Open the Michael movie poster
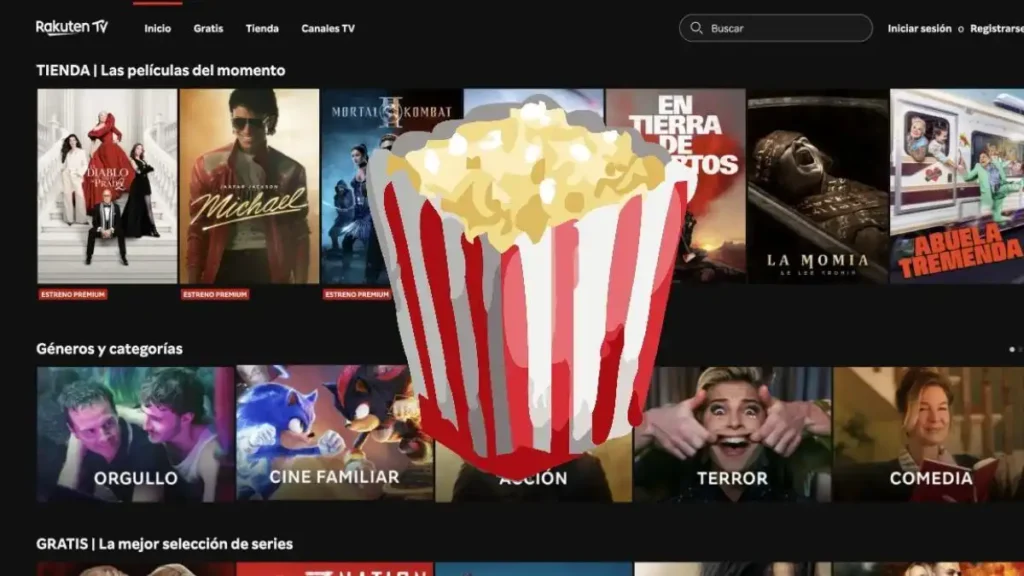The image size is (1024, 576). (249, 186)
